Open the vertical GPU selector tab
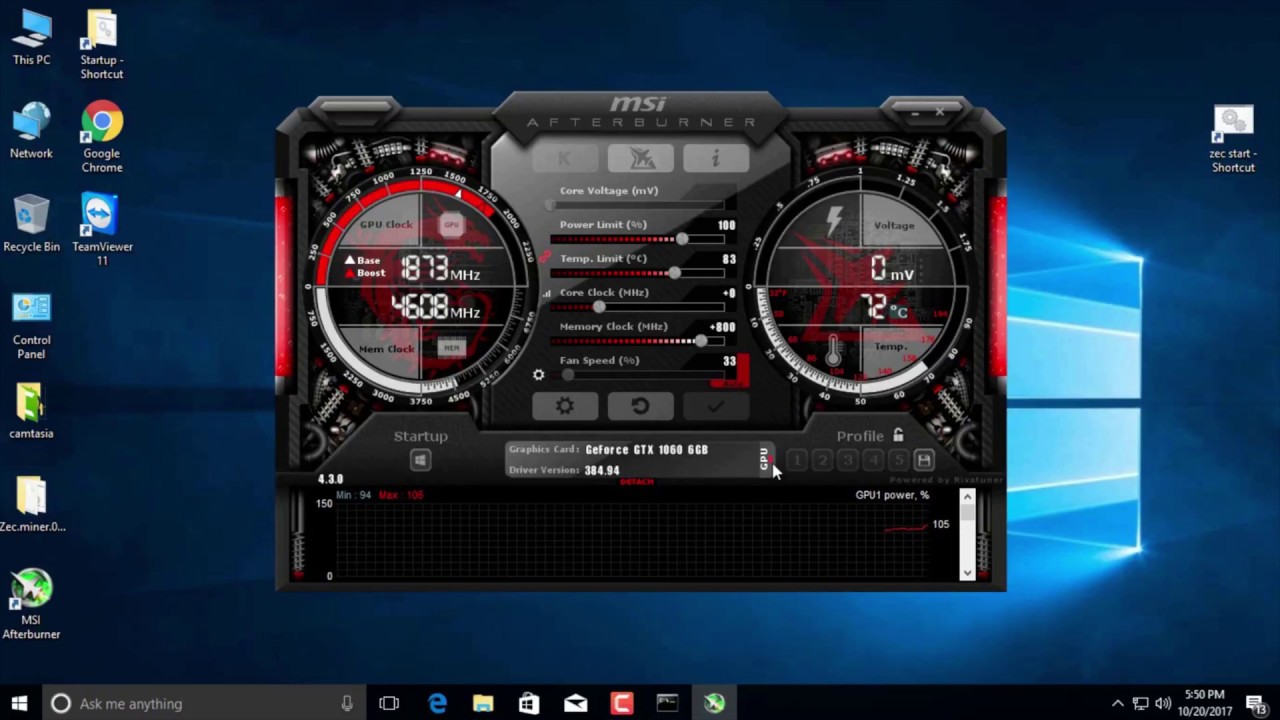Screen dimensions: 1280x720 (764, 458)
